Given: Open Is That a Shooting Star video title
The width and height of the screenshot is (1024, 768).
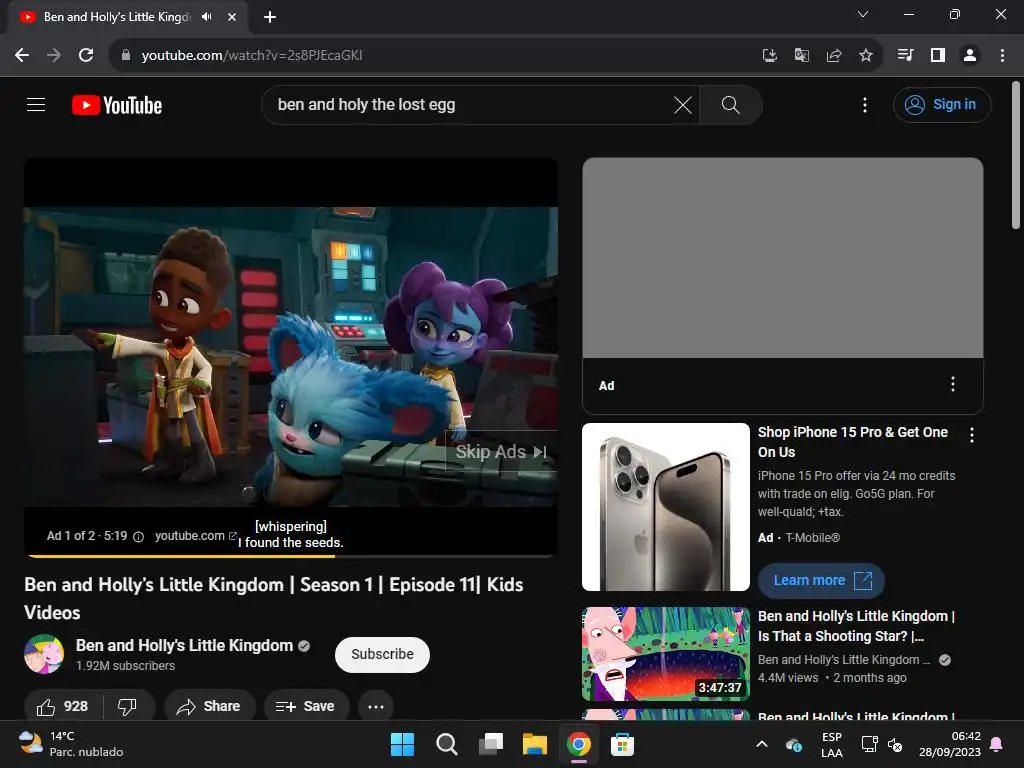Looking at the screenshot, I should pos(856,626).
